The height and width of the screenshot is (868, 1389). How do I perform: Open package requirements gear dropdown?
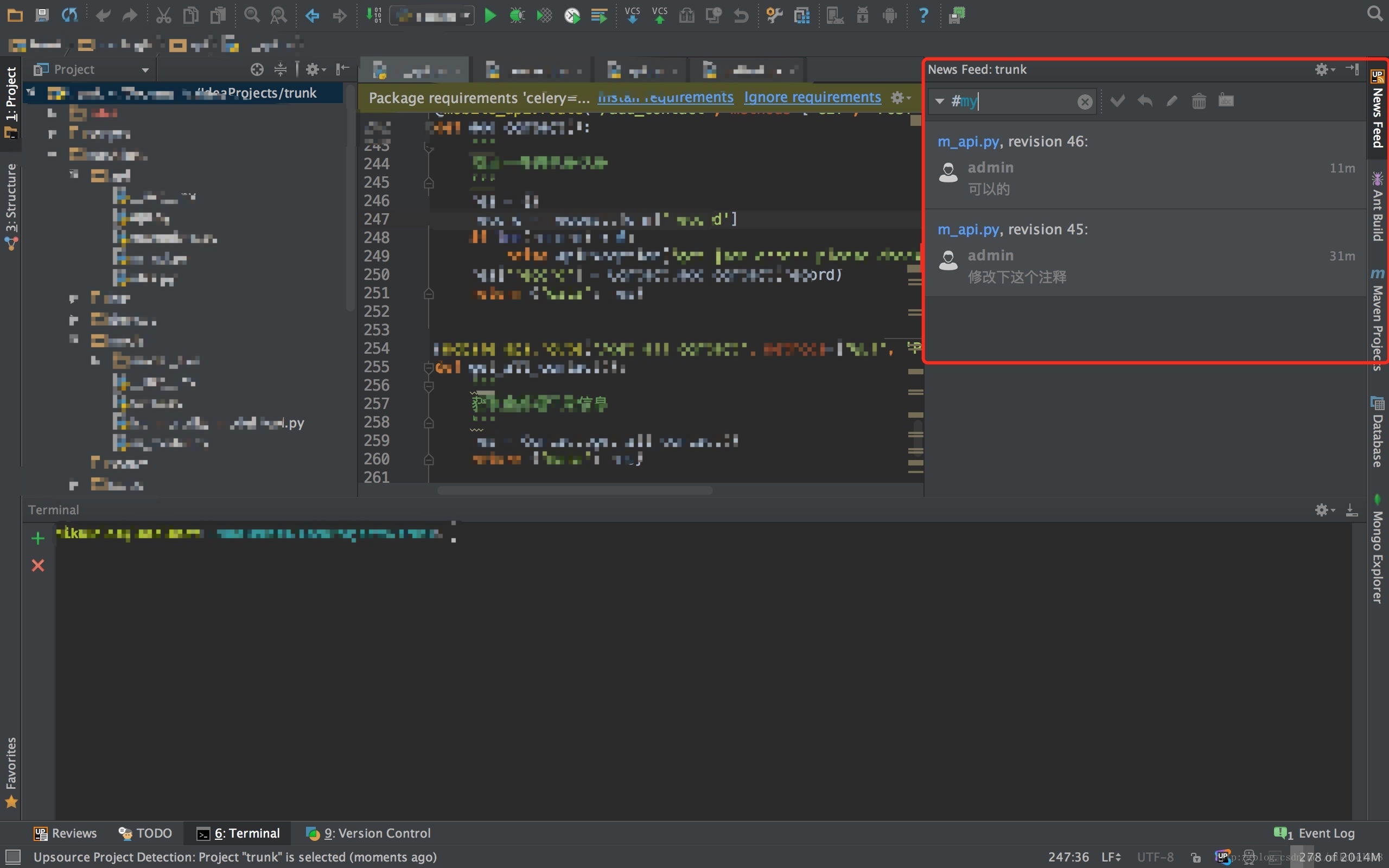901,98
